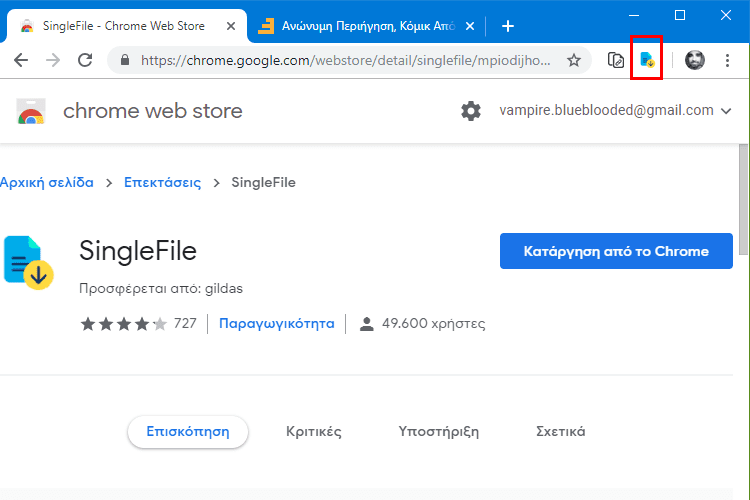Select the Σχετικά tab

point(560,432)
